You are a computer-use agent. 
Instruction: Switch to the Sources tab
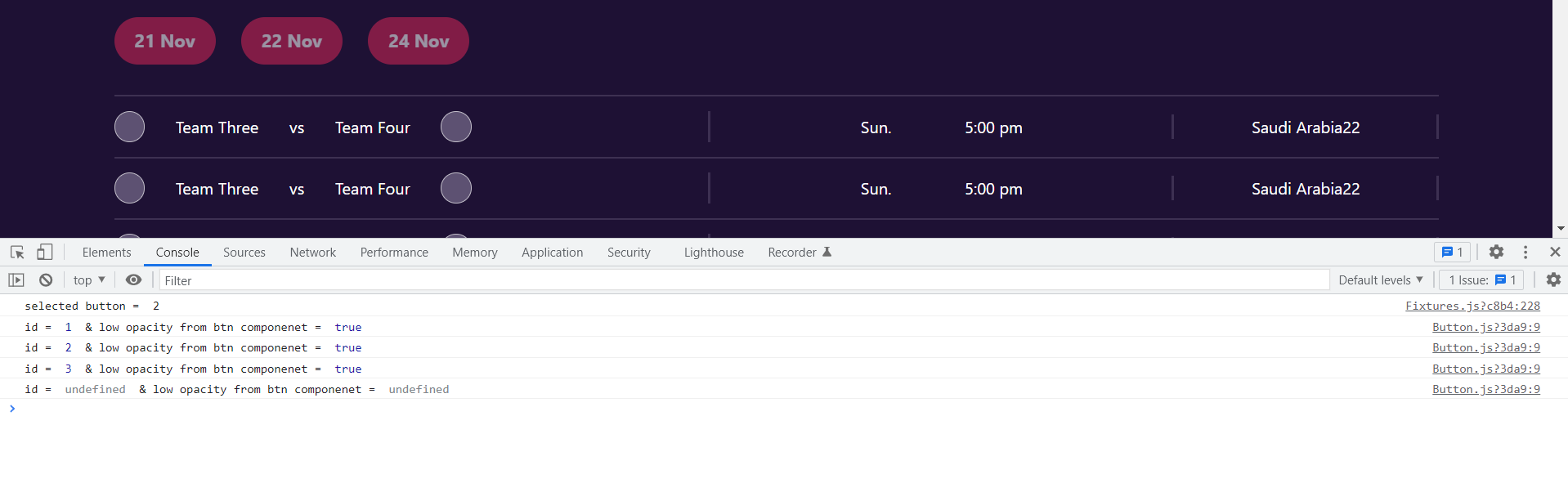tap(244, 253)
